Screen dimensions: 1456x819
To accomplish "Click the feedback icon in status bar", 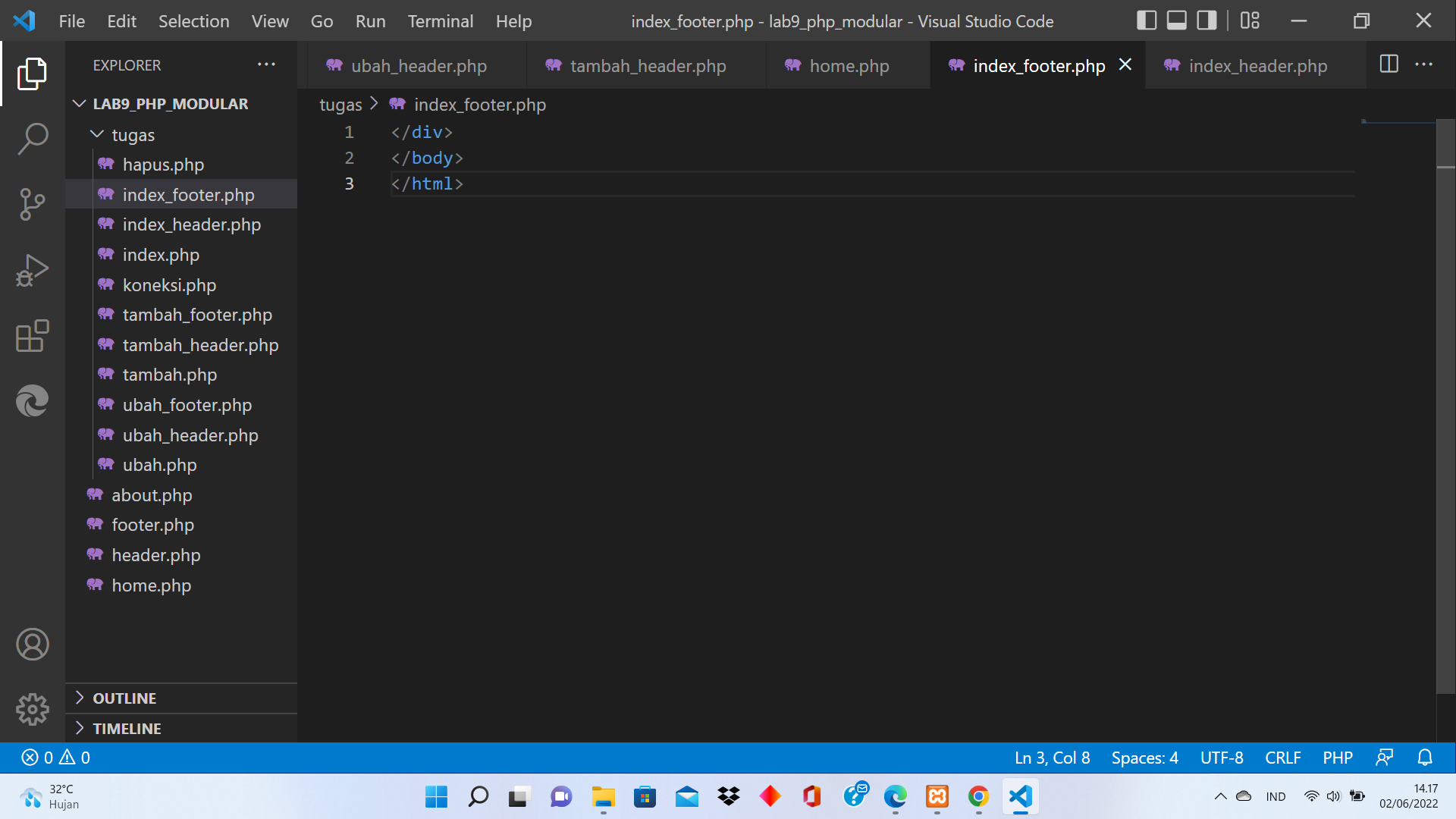I will (1385, 758).
